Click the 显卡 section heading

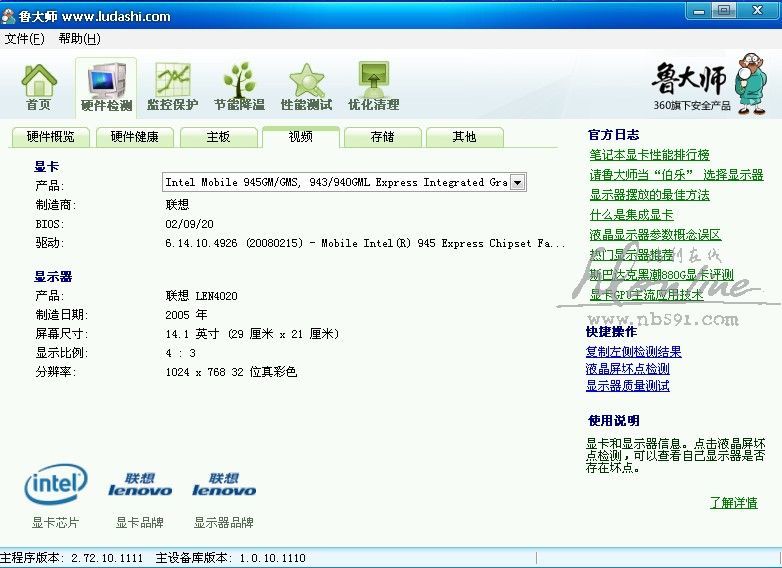pos(46,167)
